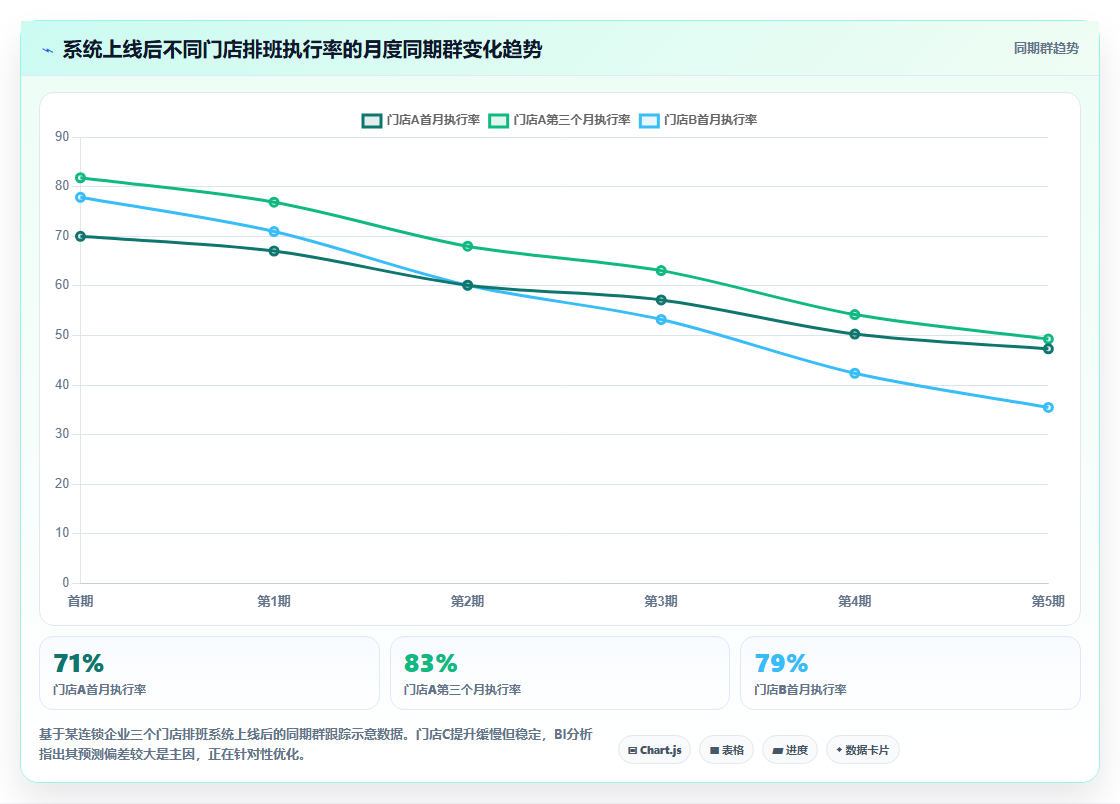Click the y-axis value 0

[x=66, y=583]
